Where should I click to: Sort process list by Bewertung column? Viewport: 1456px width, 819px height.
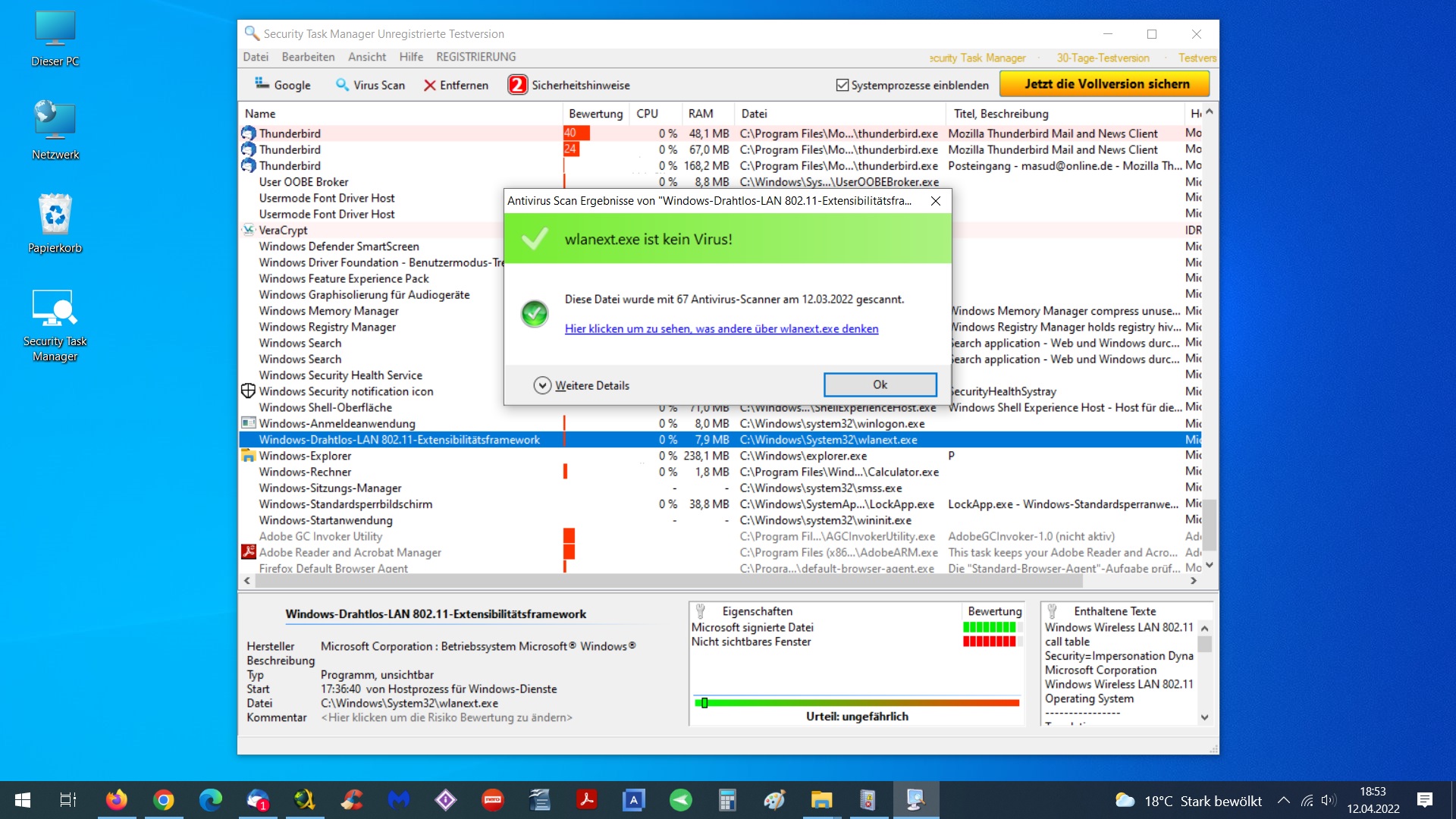595,114
